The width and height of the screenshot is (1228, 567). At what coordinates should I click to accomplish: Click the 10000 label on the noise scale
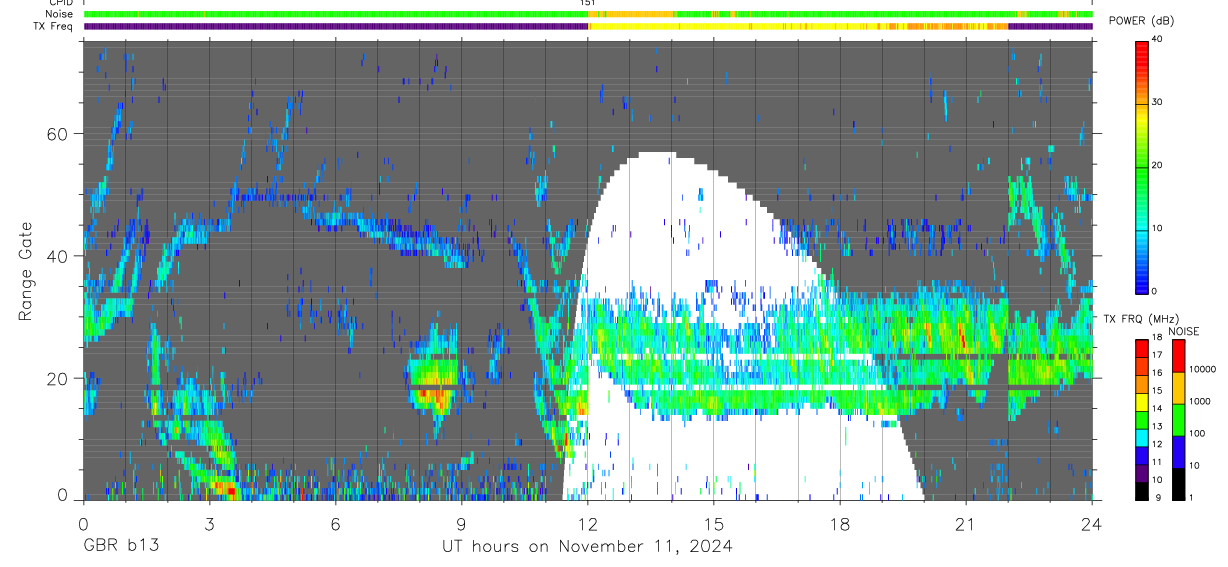tap(1201, 369)
